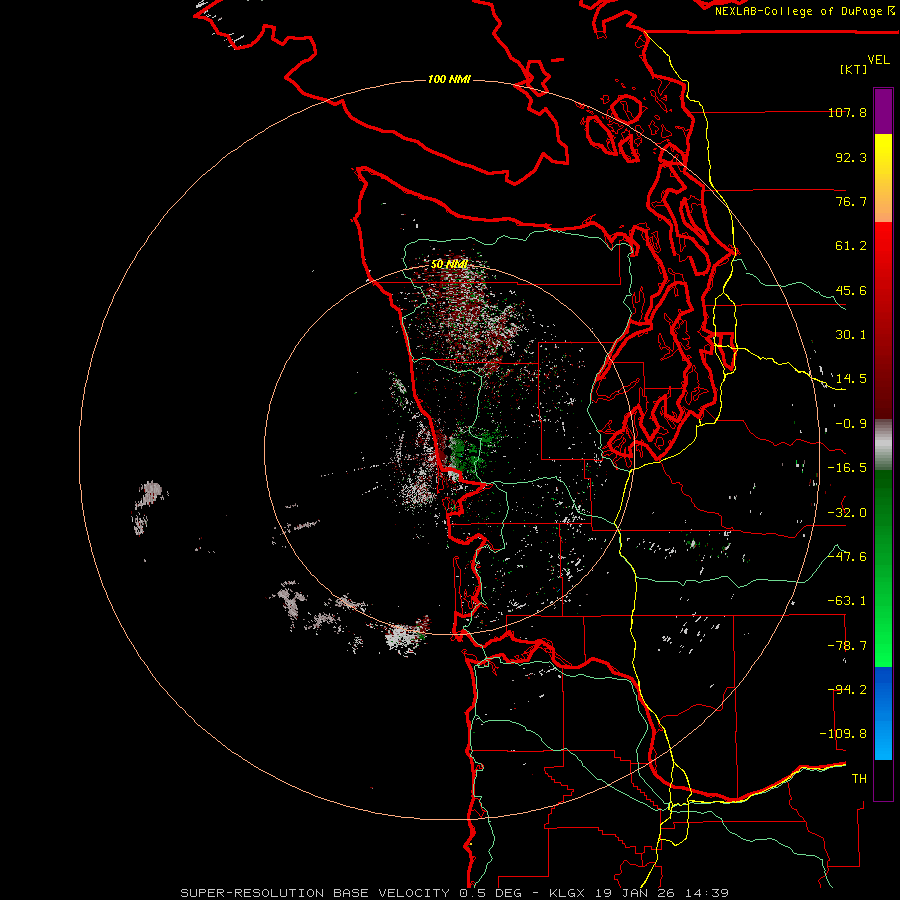Click the -32.0 legend value

[x=847, y=513]
